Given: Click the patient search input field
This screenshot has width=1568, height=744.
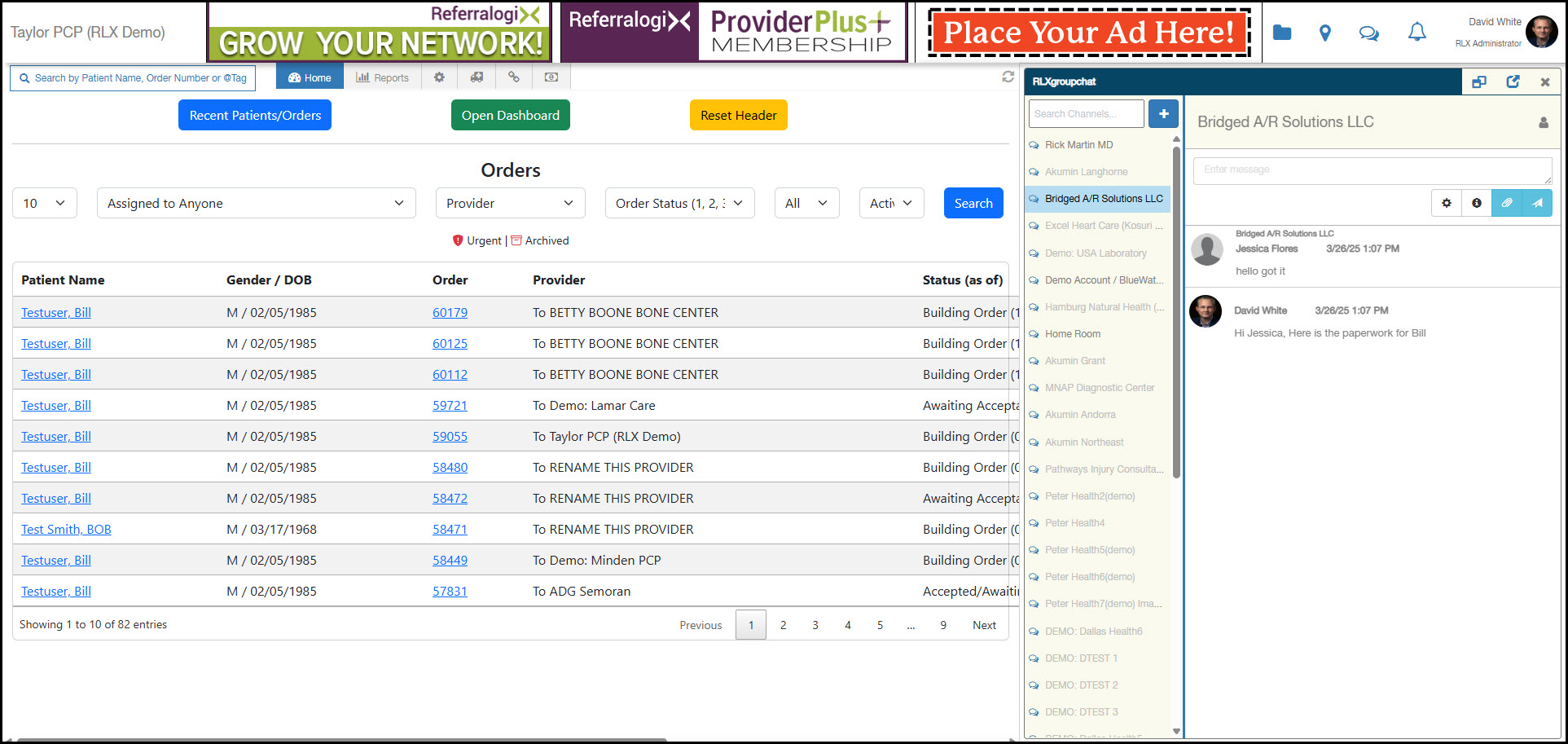Looking at the screenshot, I should click(x=133, y=78).
